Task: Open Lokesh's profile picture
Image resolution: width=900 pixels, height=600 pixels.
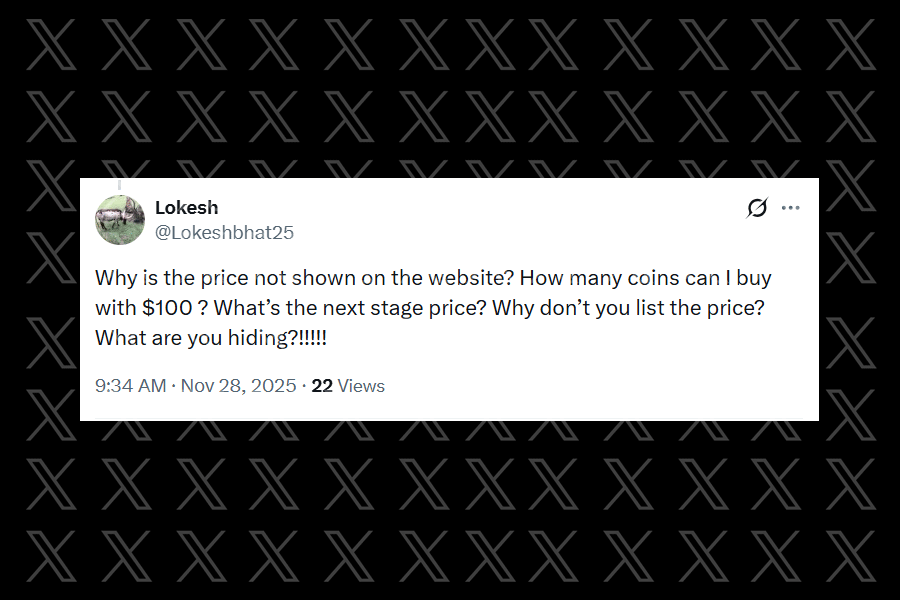Action: 120,219
